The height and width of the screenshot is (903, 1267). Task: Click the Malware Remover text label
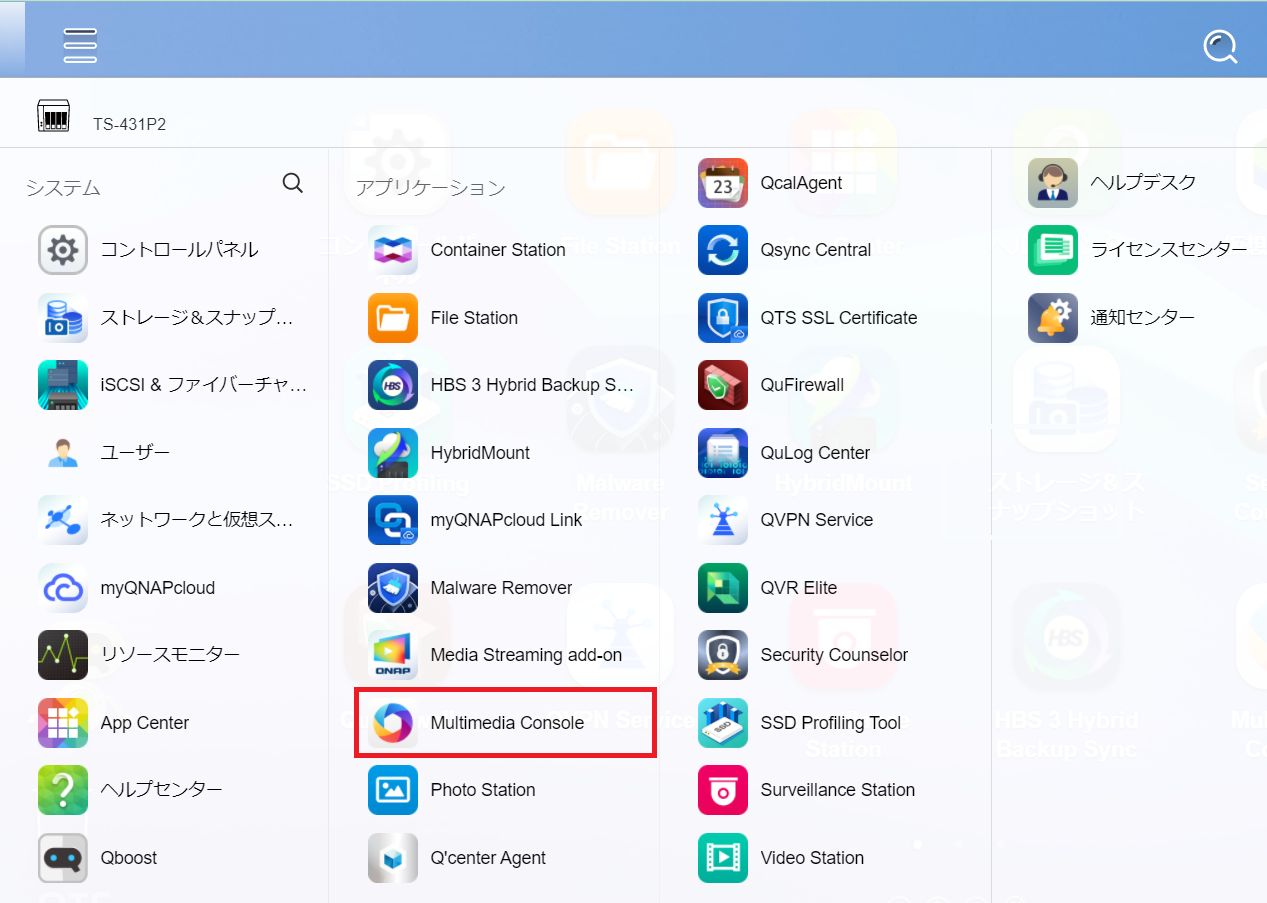pyautogui.click(x=502, y=588)
